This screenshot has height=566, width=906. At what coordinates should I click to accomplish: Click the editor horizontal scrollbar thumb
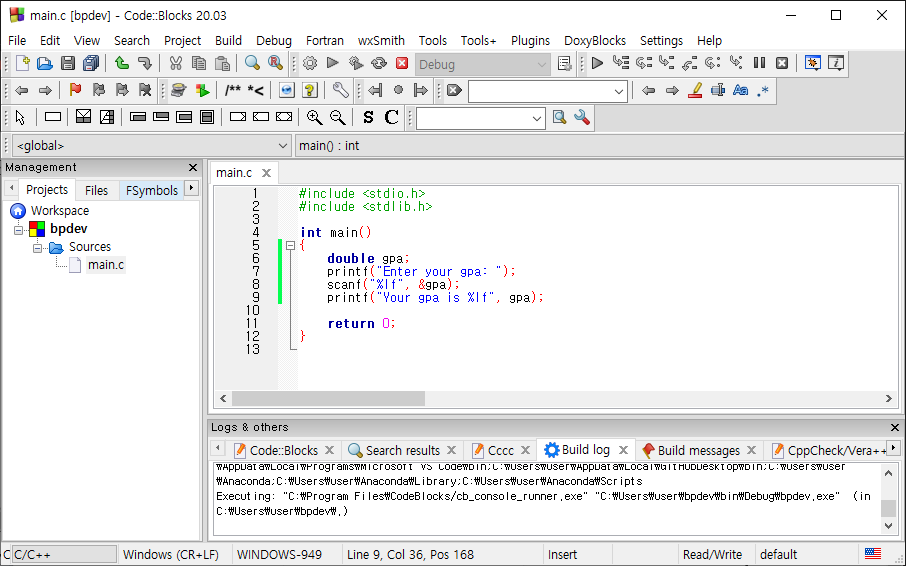click(x=328, y=399)
